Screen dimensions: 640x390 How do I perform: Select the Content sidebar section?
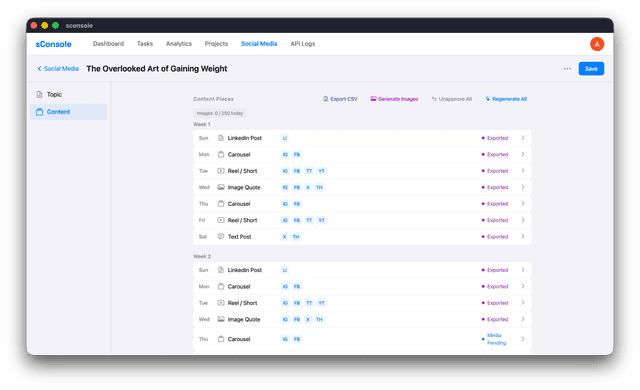pos(69,112)
